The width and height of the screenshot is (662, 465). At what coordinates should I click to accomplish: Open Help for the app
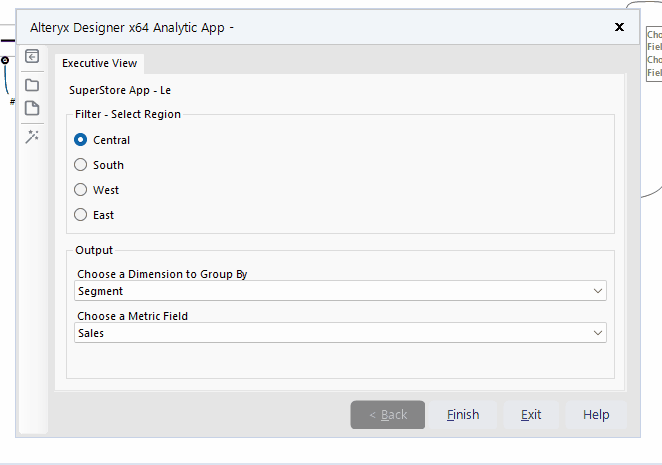tap(596, 415)
